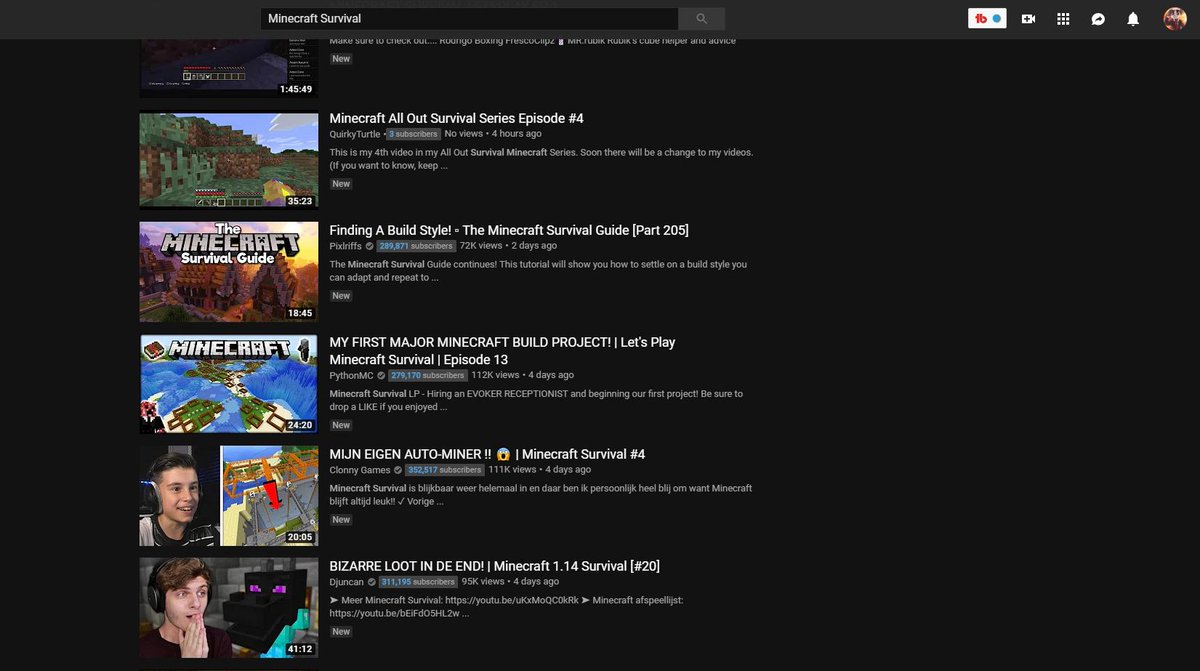Open the notifications bell
Image resolution: width=1200 pixels, height=671 pixels.
(x=1133, y=19)
